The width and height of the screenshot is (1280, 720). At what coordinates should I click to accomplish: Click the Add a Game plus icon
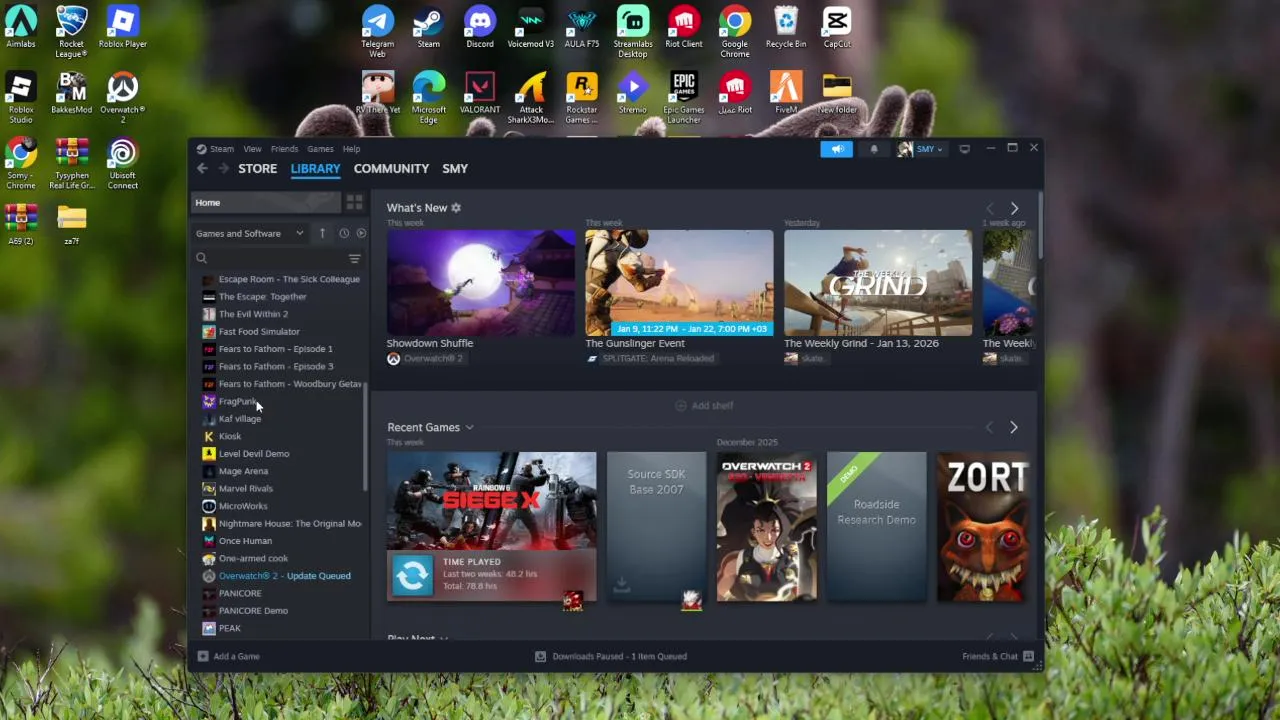pyautogui.click(x=203, y=656)
